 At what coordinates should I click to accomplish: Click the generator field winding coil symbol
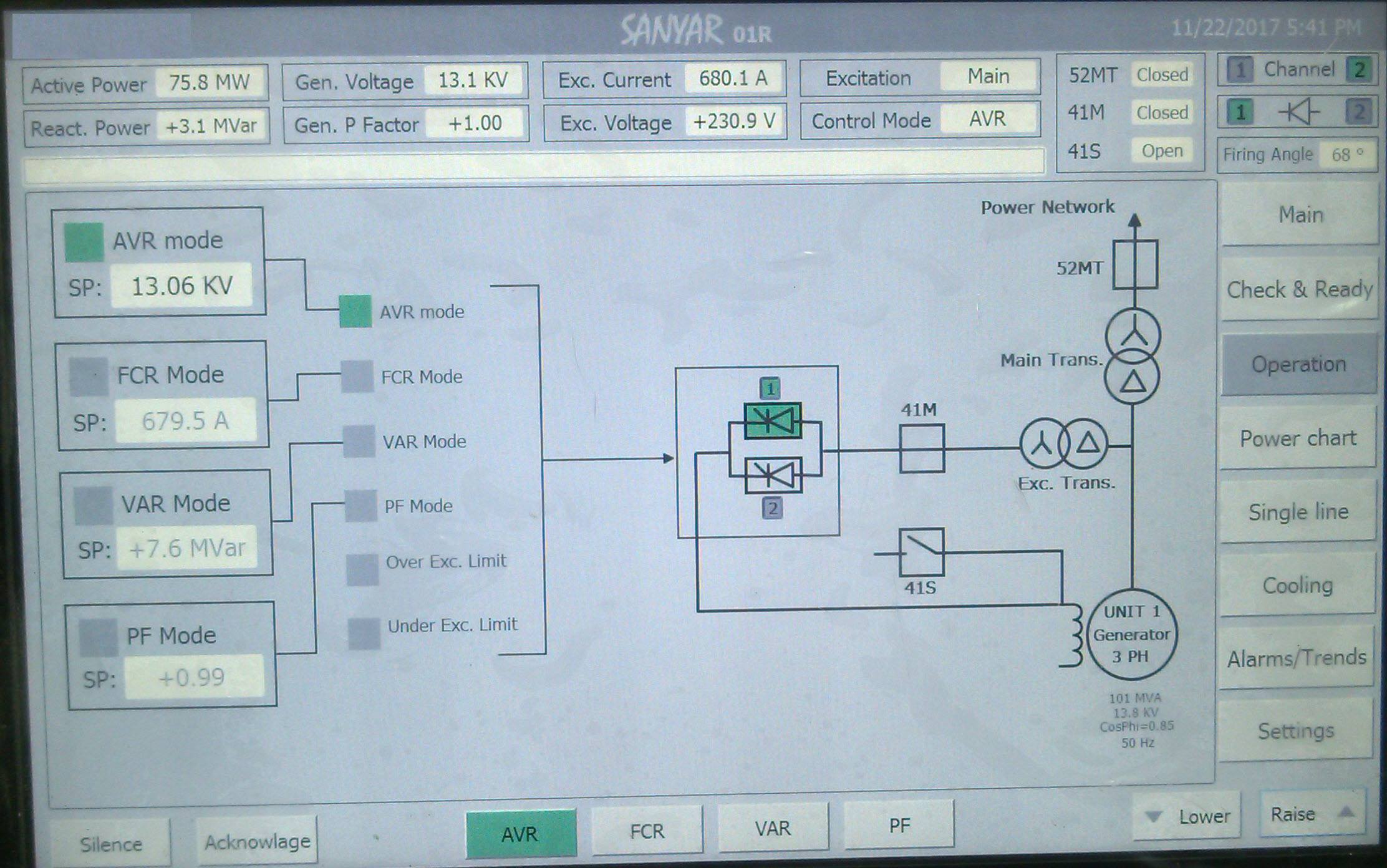pos(1072,635)
